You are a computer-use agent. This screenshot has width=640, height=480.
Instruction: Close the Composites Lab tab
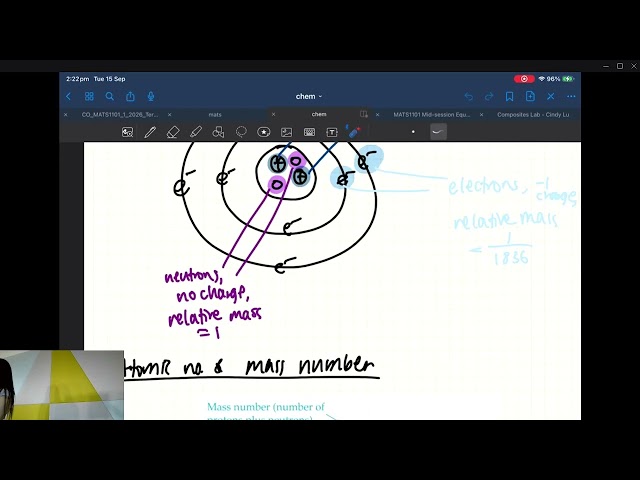(481, 115)
